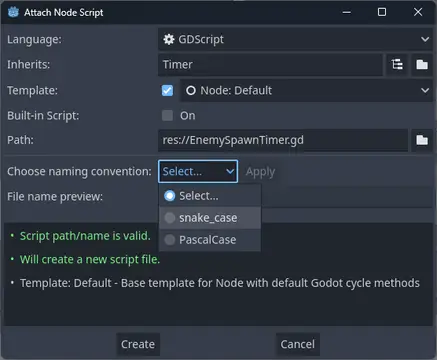The width and height of the screenshot is (437, 360).
Task: Uncheck the Template checkbox
Action: point(167,90)
